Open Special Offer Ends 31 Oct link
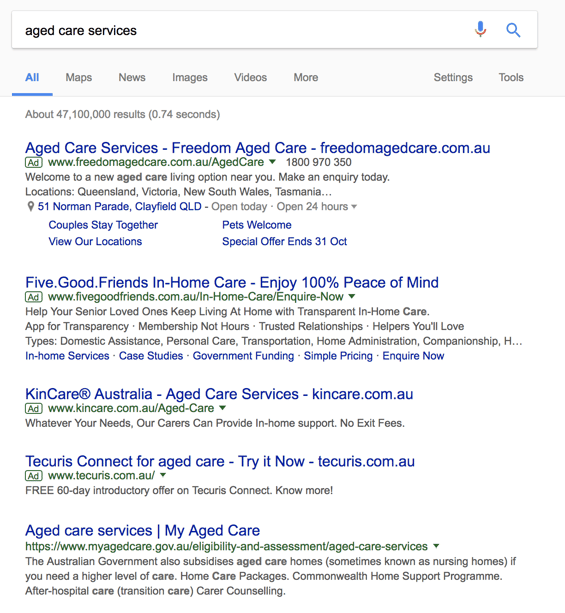 pos(285,242)
